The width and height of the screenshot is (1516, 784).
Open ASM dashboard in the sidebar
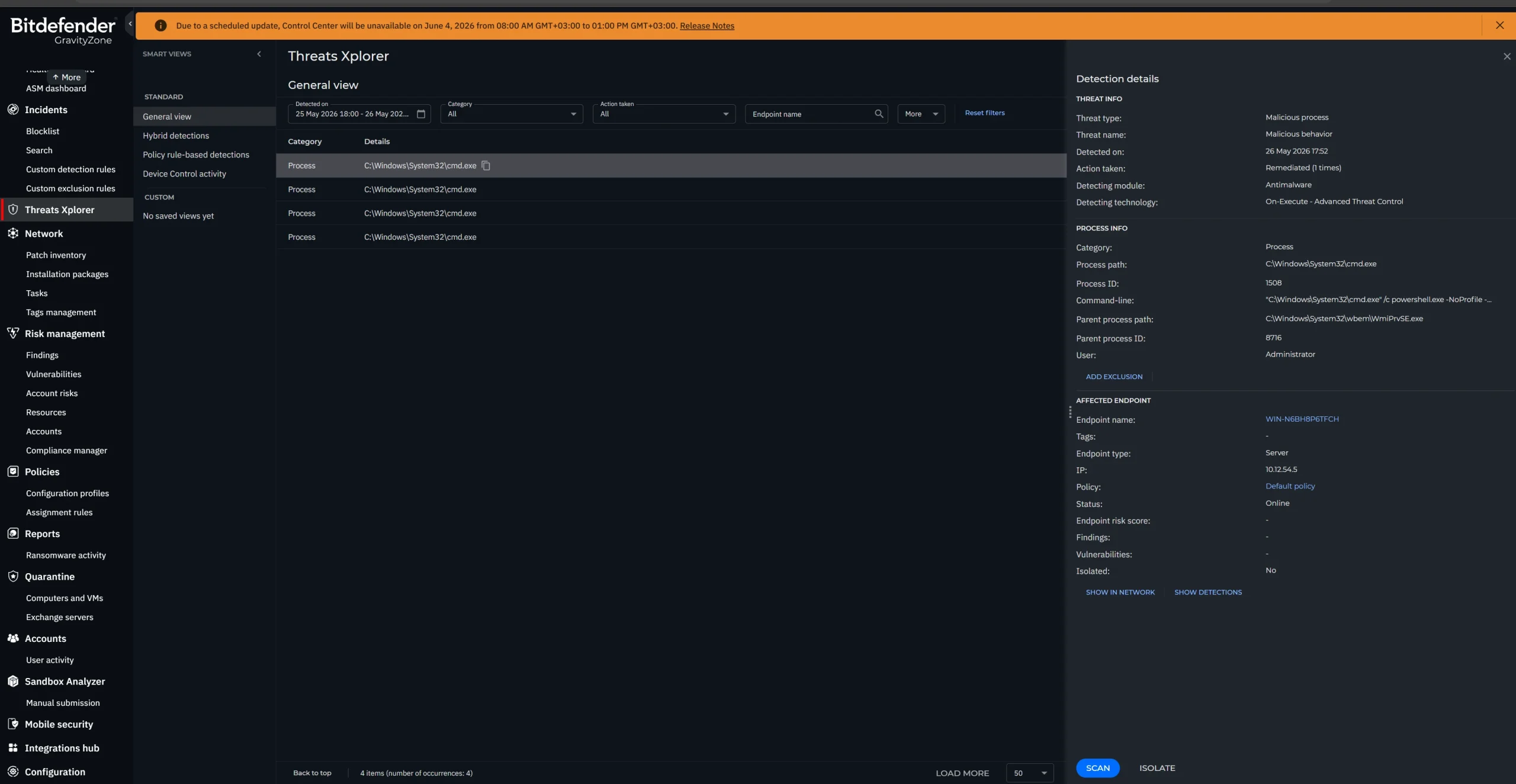[x=56, y=88]
